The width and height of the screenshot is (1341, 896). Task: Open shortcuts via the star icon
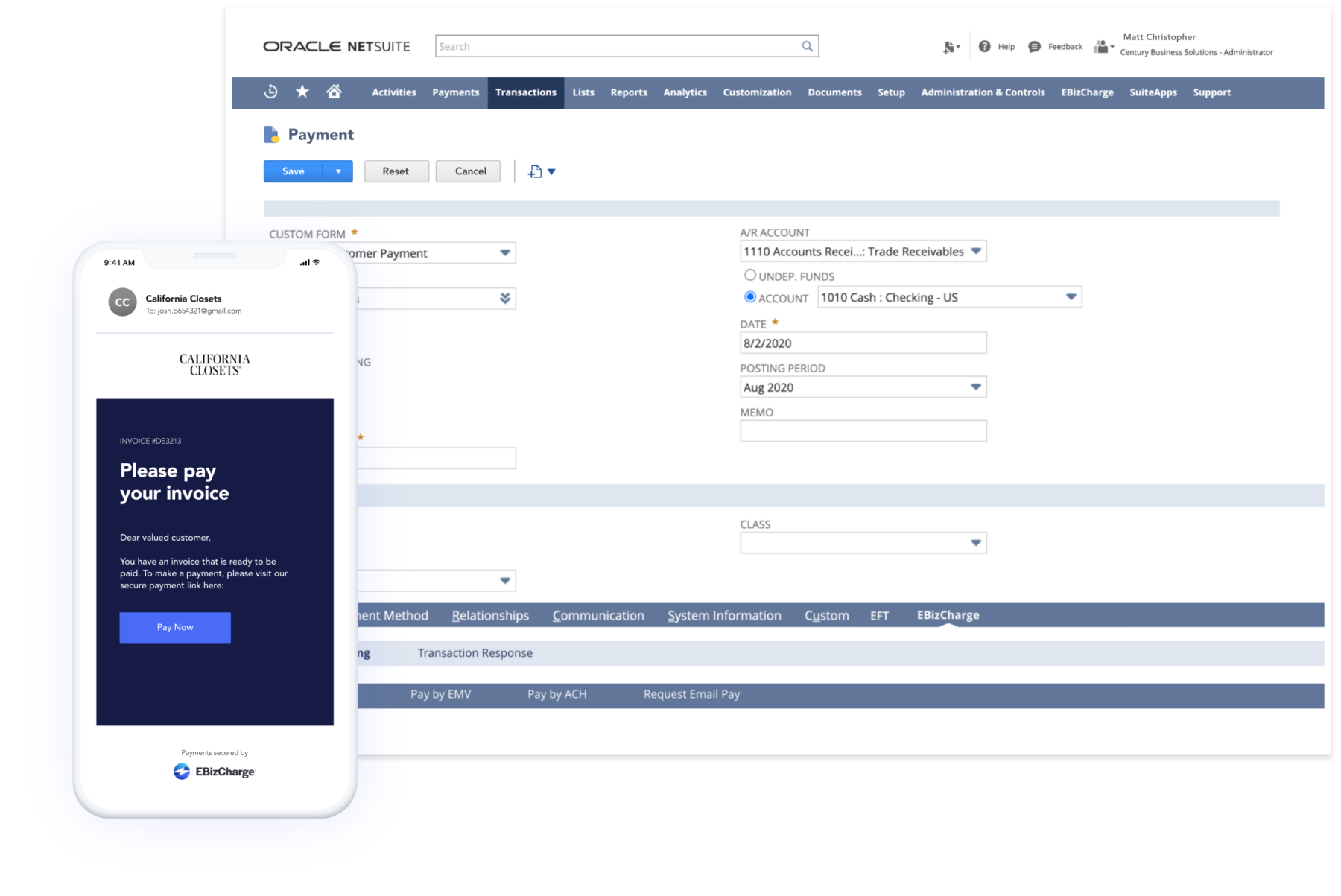click(302, 92)
